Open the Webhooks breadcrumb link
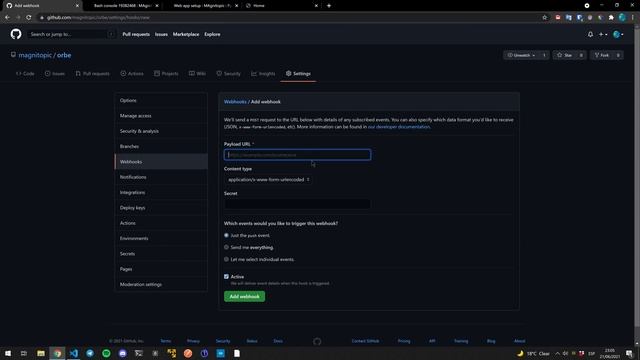Image resolution: width=640 pixels, height=360 pixels. 235,102
